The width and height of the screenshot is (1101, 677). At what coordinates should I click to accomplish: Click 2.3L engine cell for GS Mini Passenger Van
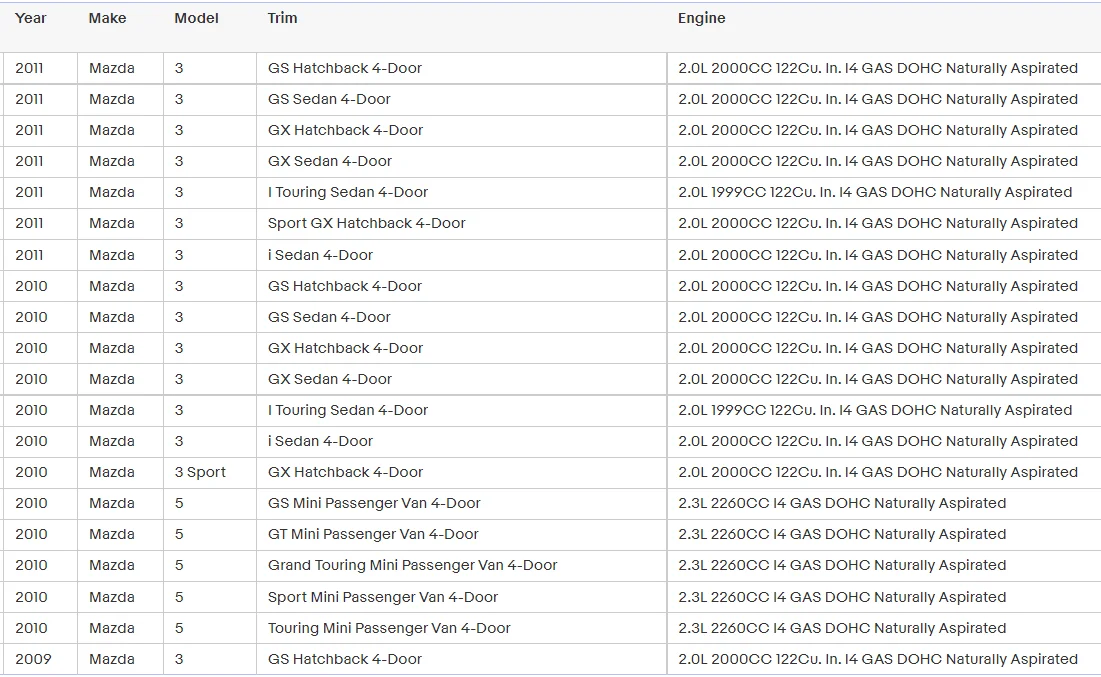point(884,503)
